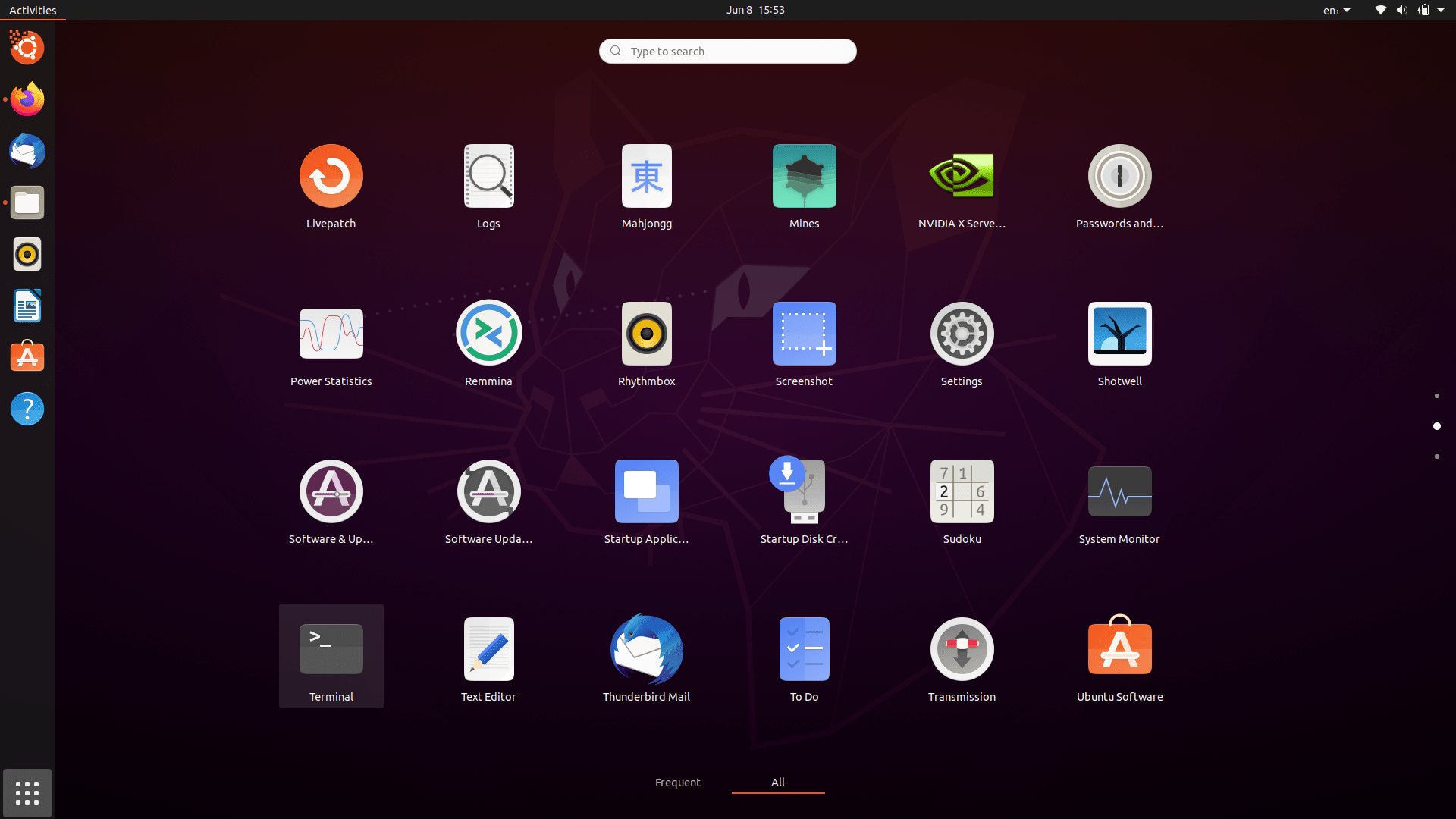
Task: Launch Passwords and Keys
Action: pos(1119,187)
